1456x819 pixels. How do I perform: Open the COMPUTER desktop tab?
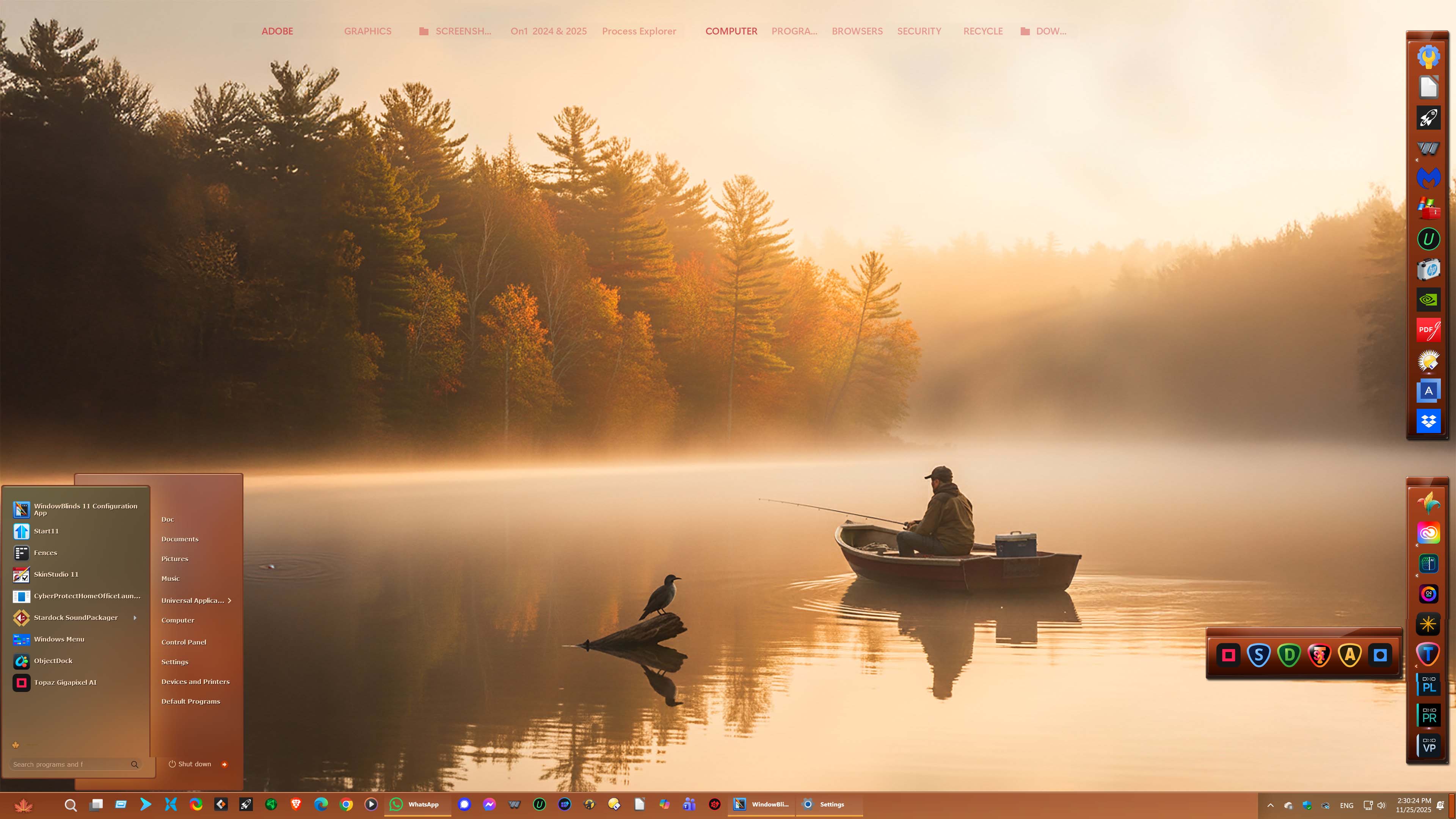pyautogui.click(x=731, y=31)
